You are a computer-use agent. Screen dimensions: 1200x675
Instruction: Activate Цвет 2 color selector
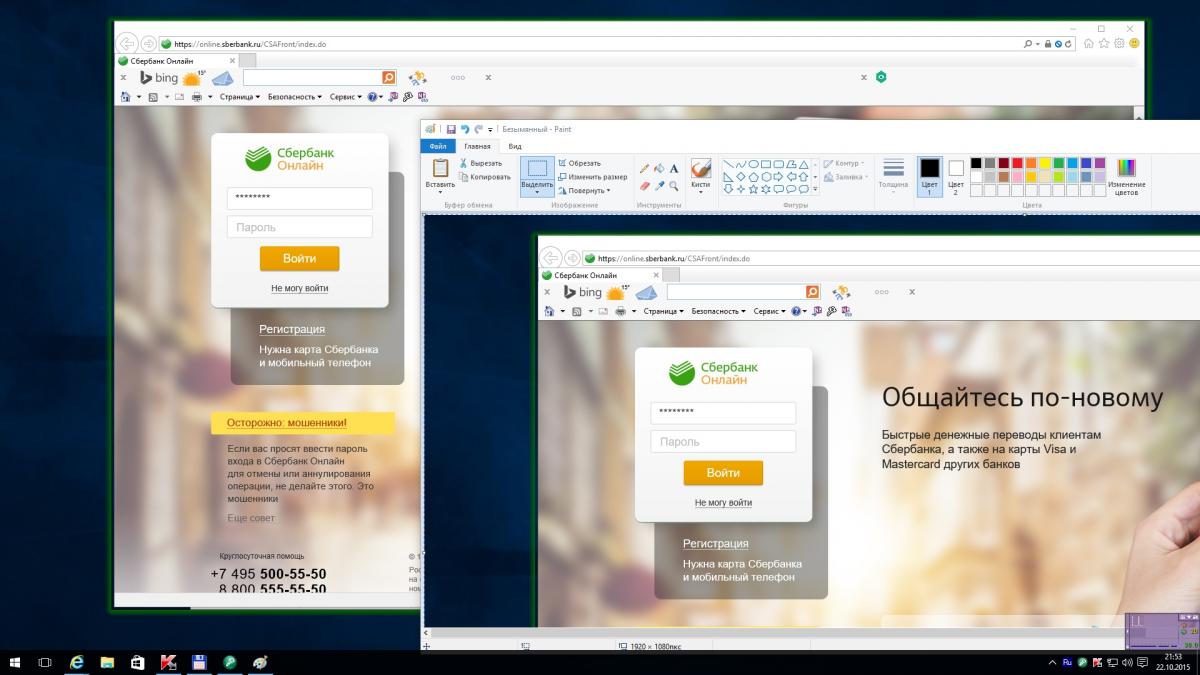pos(956,176)
